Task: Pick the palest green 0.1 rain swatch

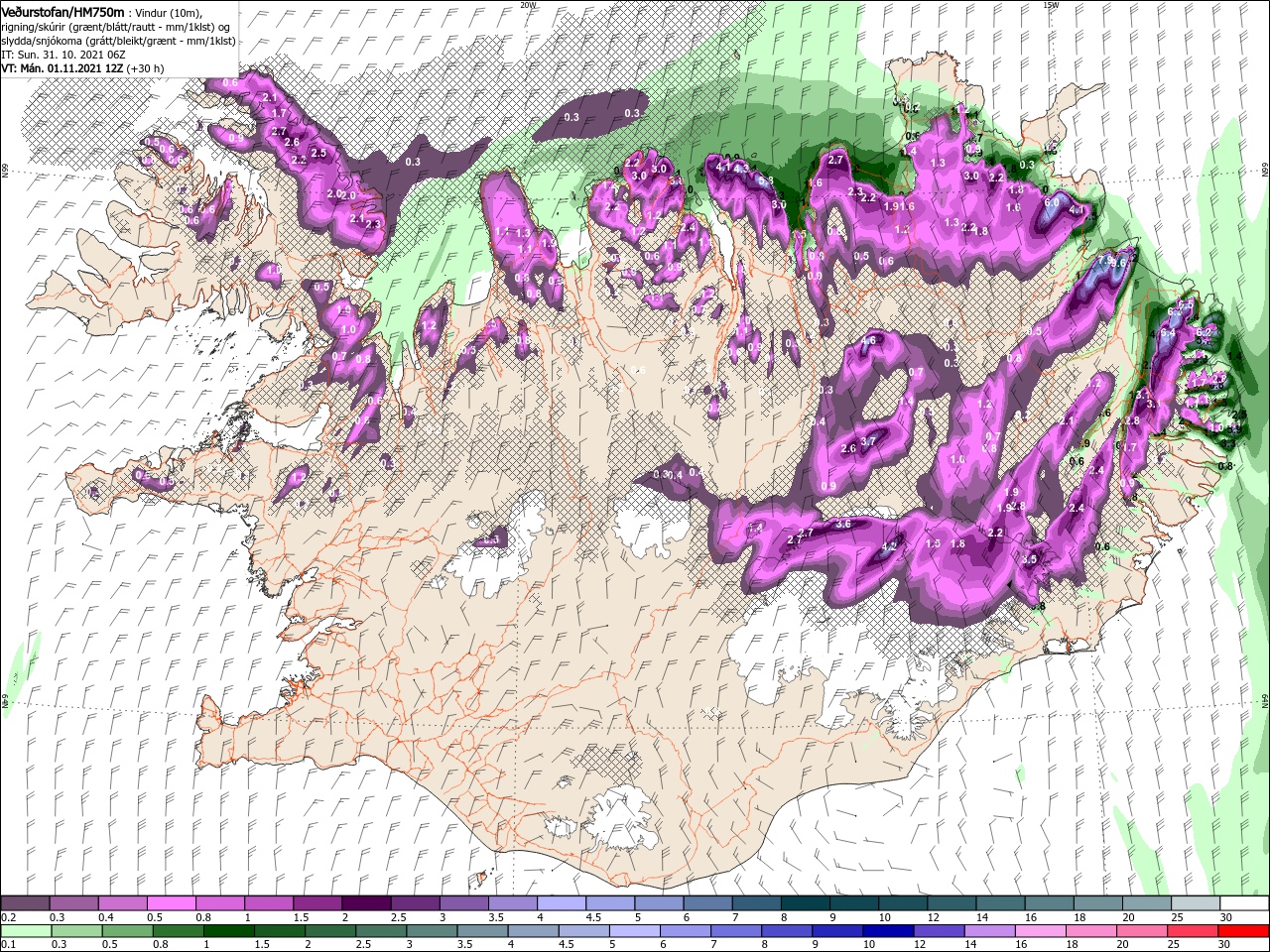Action: 26,931
